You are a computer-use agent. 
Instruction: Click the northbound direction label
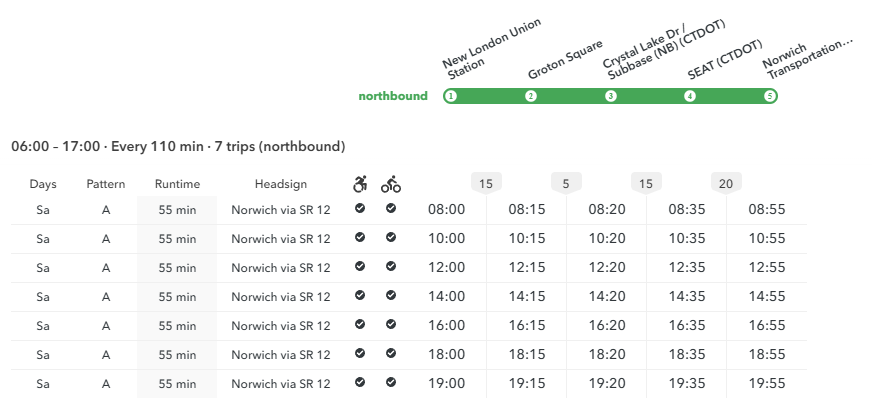[x=393, y=96]
